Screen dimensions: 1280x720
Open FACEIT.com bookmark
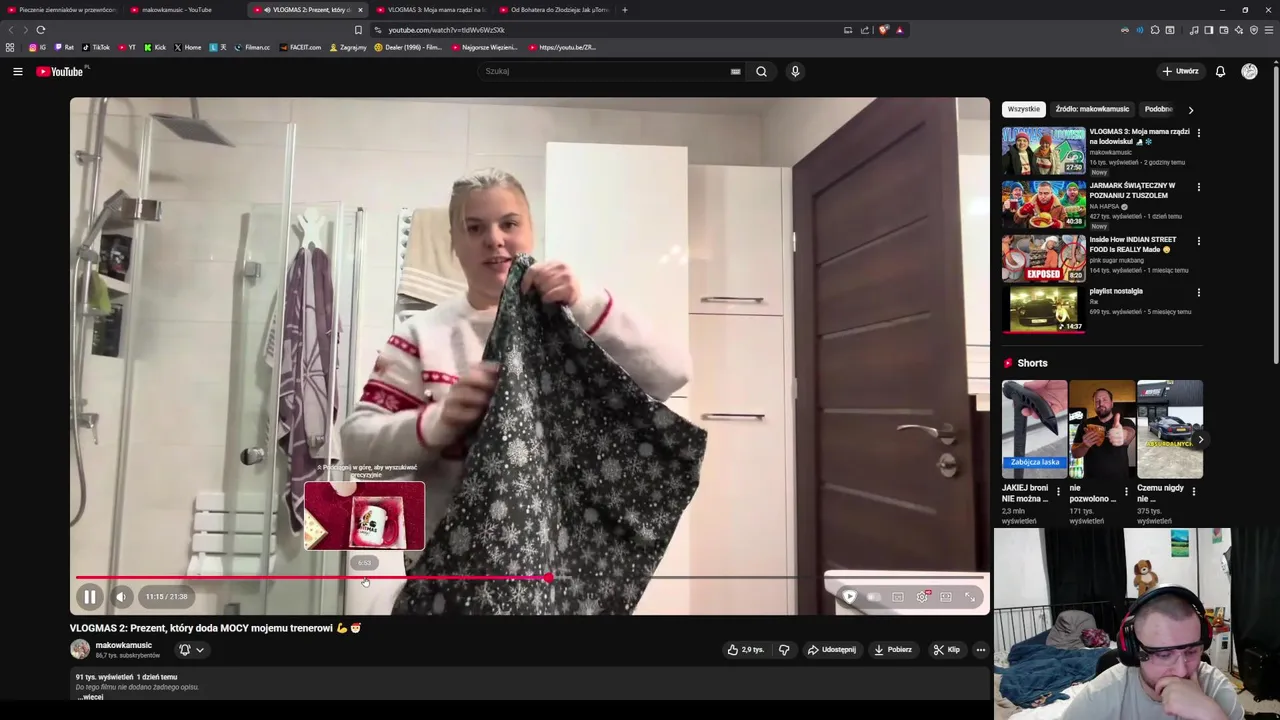tap(301, 47)
